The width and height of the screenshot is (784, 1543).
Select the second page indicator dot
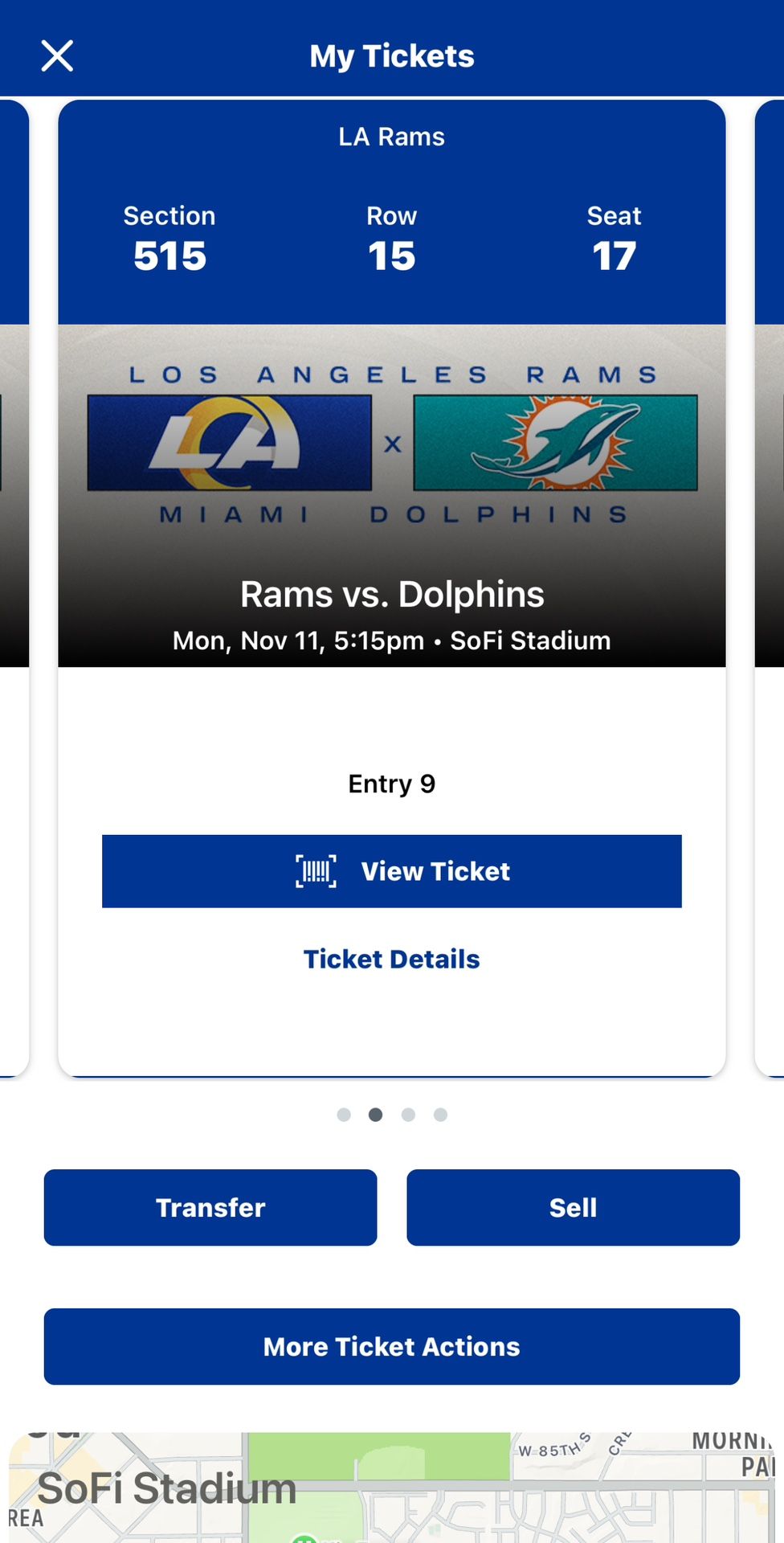pyautogui.click(x=375, y=1115)
